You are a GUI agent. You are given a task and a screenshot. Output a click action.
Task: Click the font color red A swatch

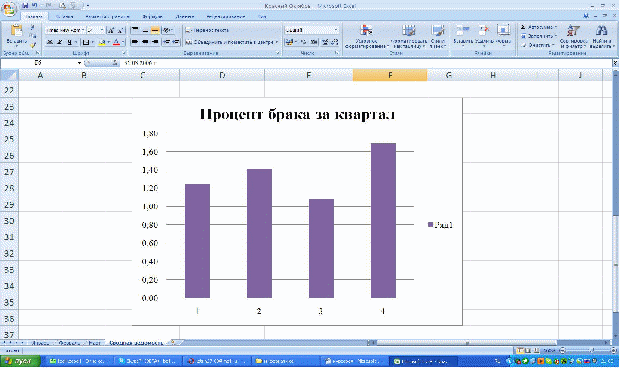116,42
